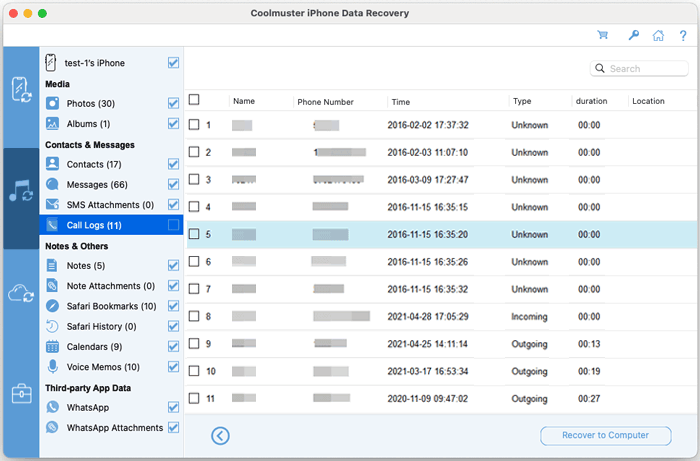Sort by Phone Number column header
The width and height of the screenshot is (700, 461).
325,102
